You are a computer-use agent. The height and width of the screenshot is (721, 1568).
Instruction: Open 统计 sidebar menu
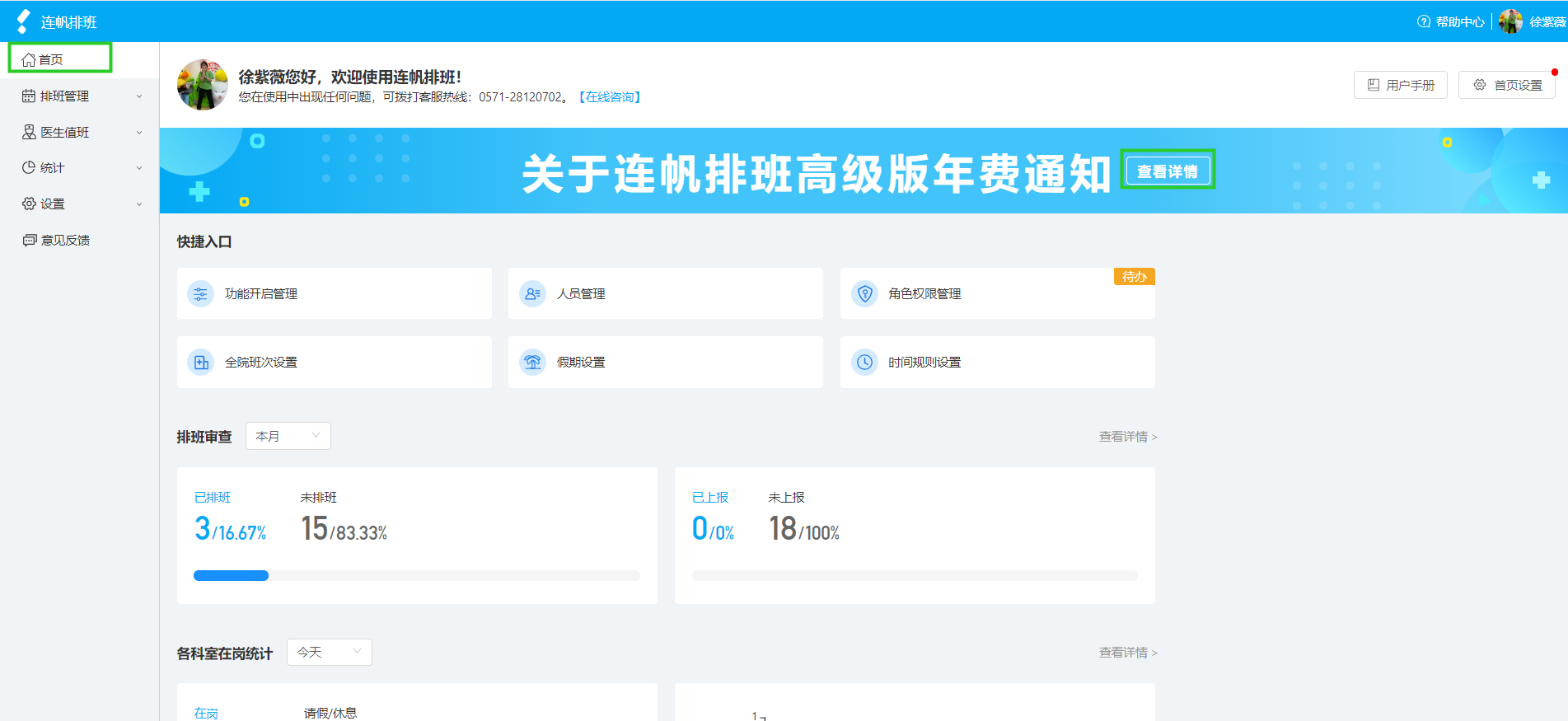pyautogui.click(x=80, y=168)
